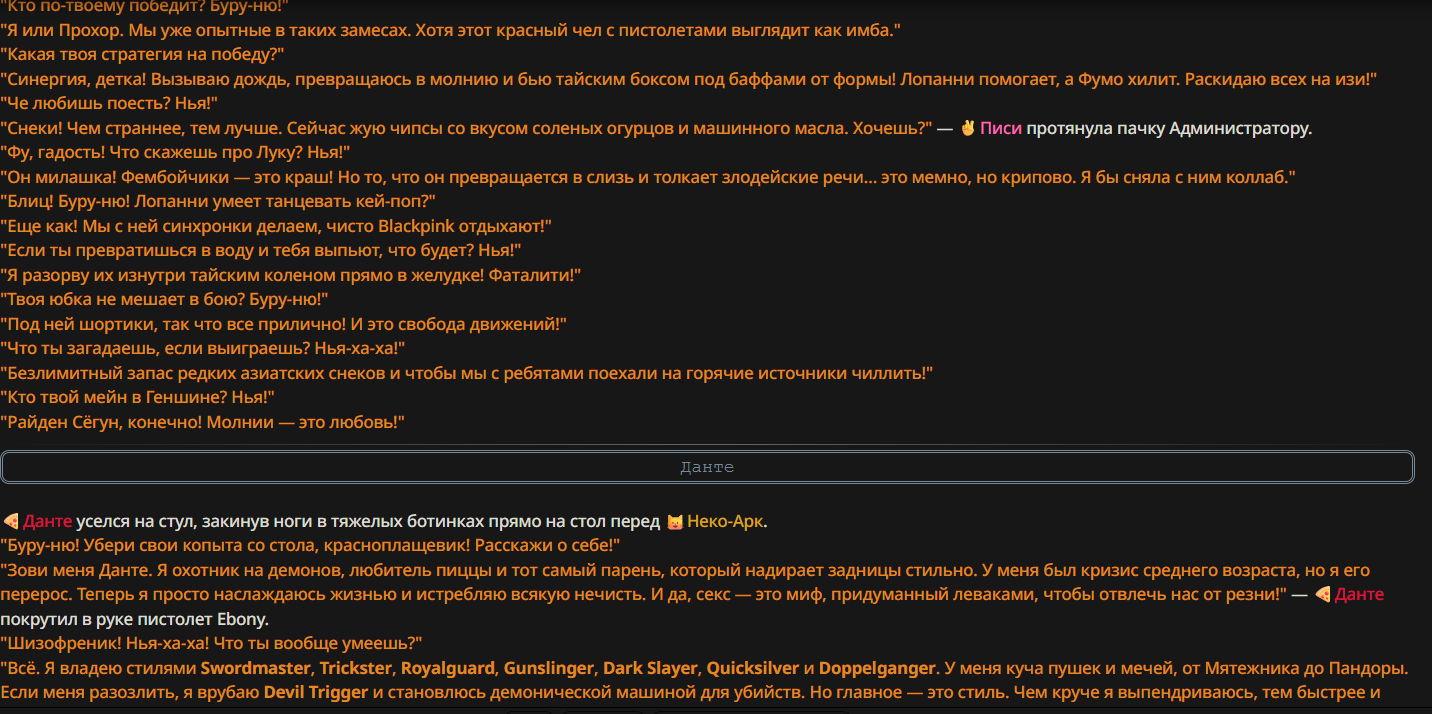Click the pizza emoji starting the 'уселся на стул' line

(x=10, y=521)
